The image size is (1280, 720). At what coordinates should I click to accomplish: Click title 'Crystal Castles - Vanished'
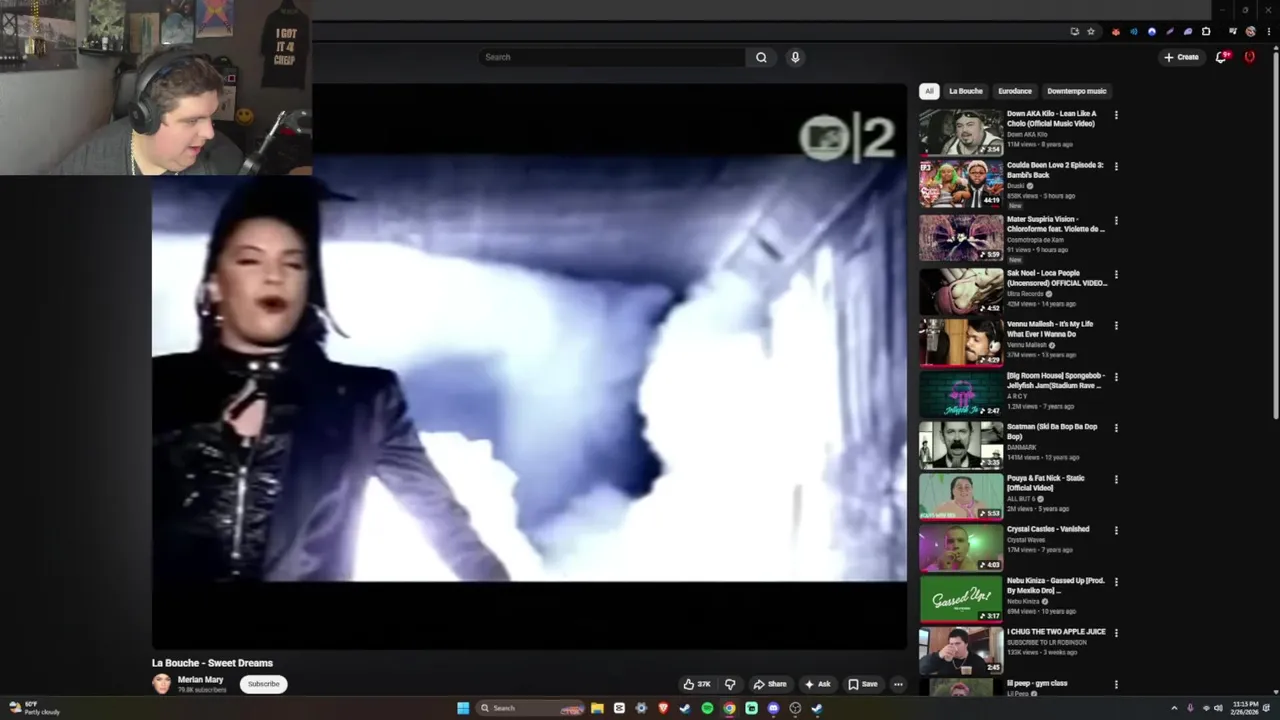[1048, 529]
